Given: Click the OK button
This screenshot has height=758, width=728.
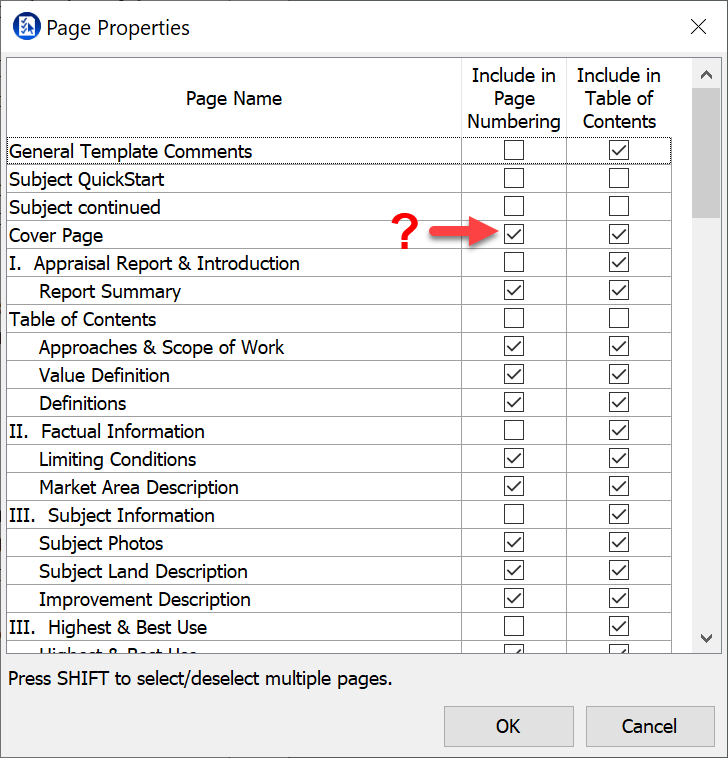Looking at the screenshot, I should pos(508,726).
